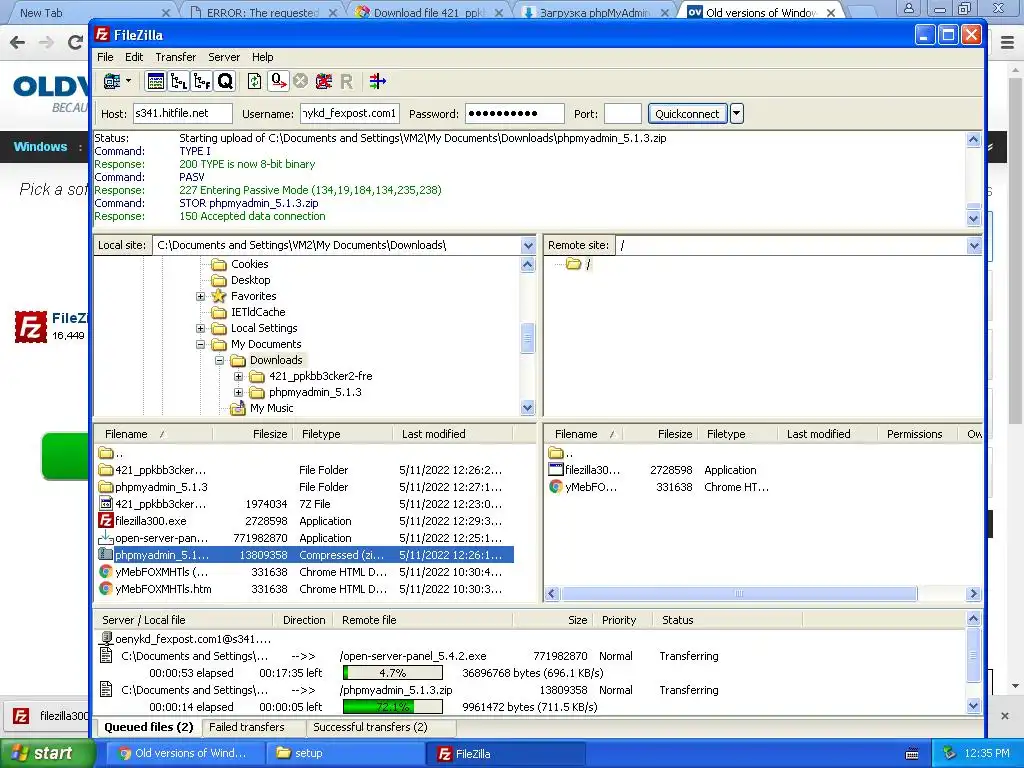This screenshot has height=768, width=1024.
Task: Switch to Successful transfers (2) tab
Action: [370, 727]
